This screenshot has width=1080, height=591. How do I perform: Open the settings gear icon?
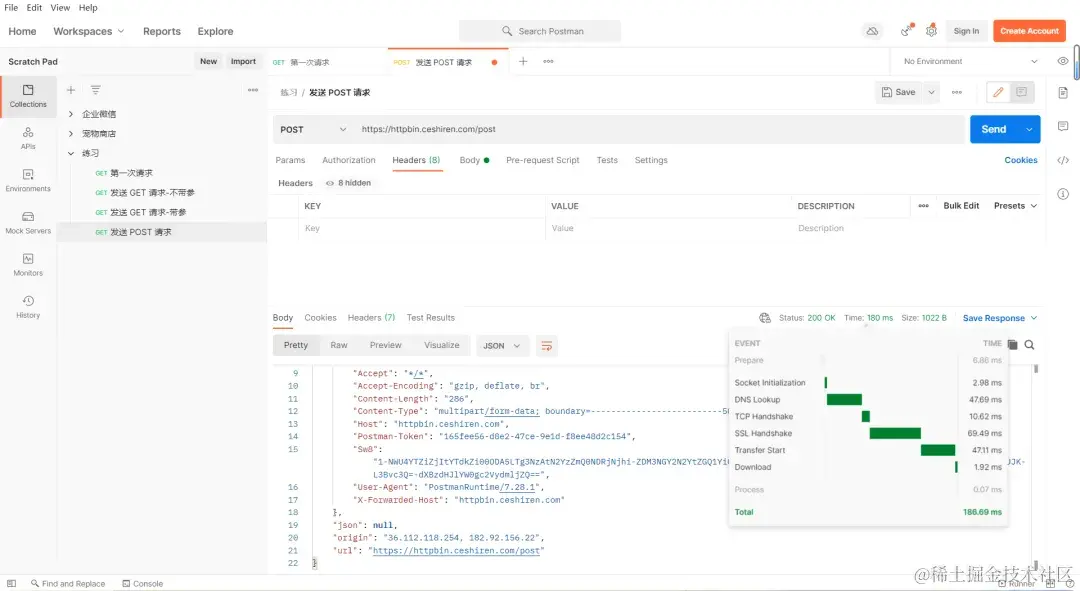[931, 30]
